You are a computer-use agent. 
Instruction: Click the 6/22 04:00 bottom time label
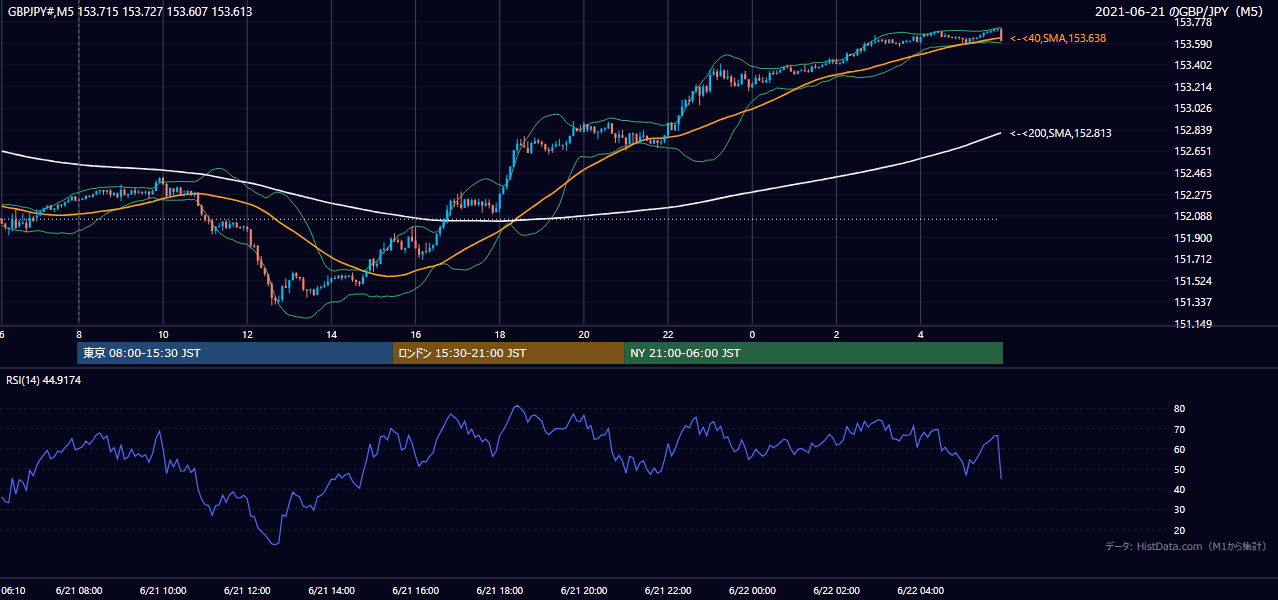(919, 591)
